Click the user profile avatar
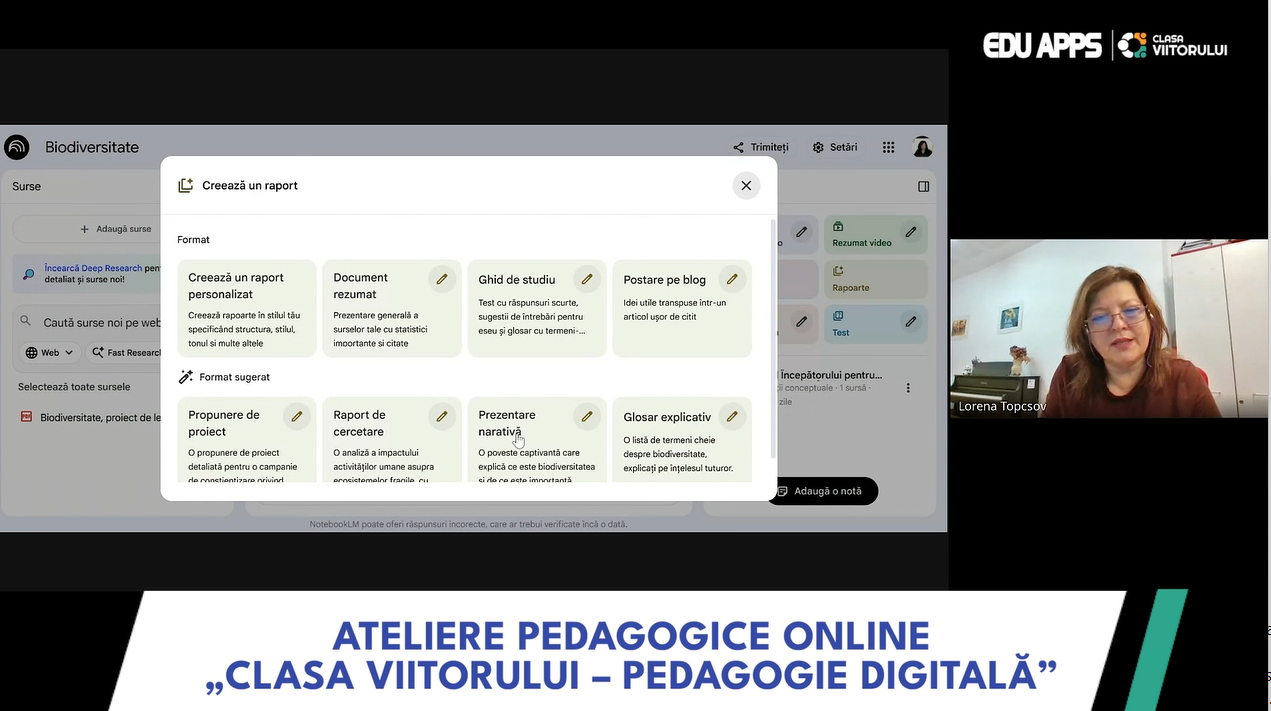Image resolution: width=1271 pixels, height=711 pixels. click(922, 147)
